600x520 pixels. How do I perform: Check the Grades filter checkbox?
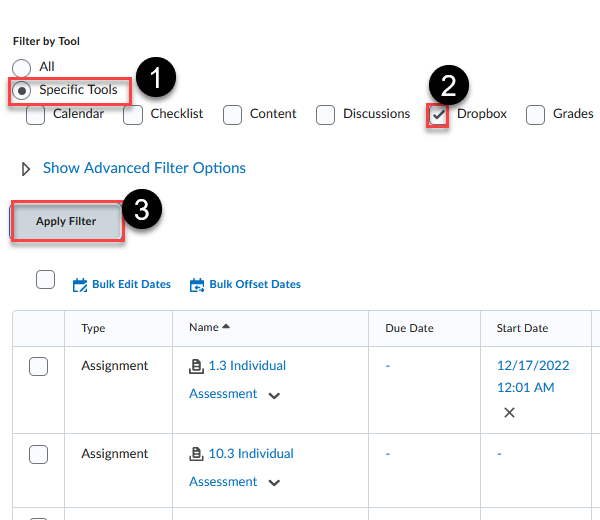pyautogui.click(x=535, y=115)
